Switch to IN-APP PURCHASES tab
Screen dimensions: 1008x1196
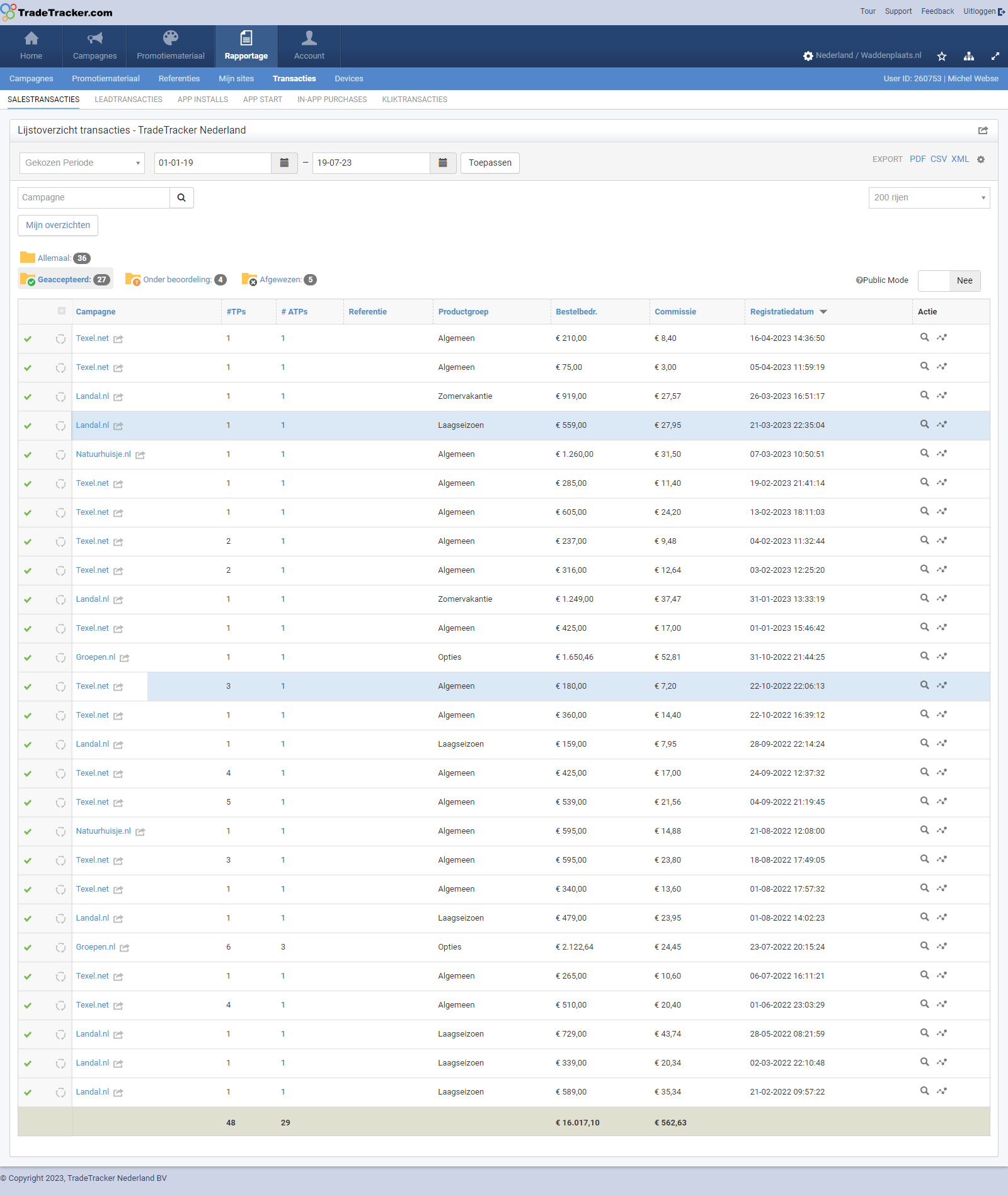coord(332,100)
